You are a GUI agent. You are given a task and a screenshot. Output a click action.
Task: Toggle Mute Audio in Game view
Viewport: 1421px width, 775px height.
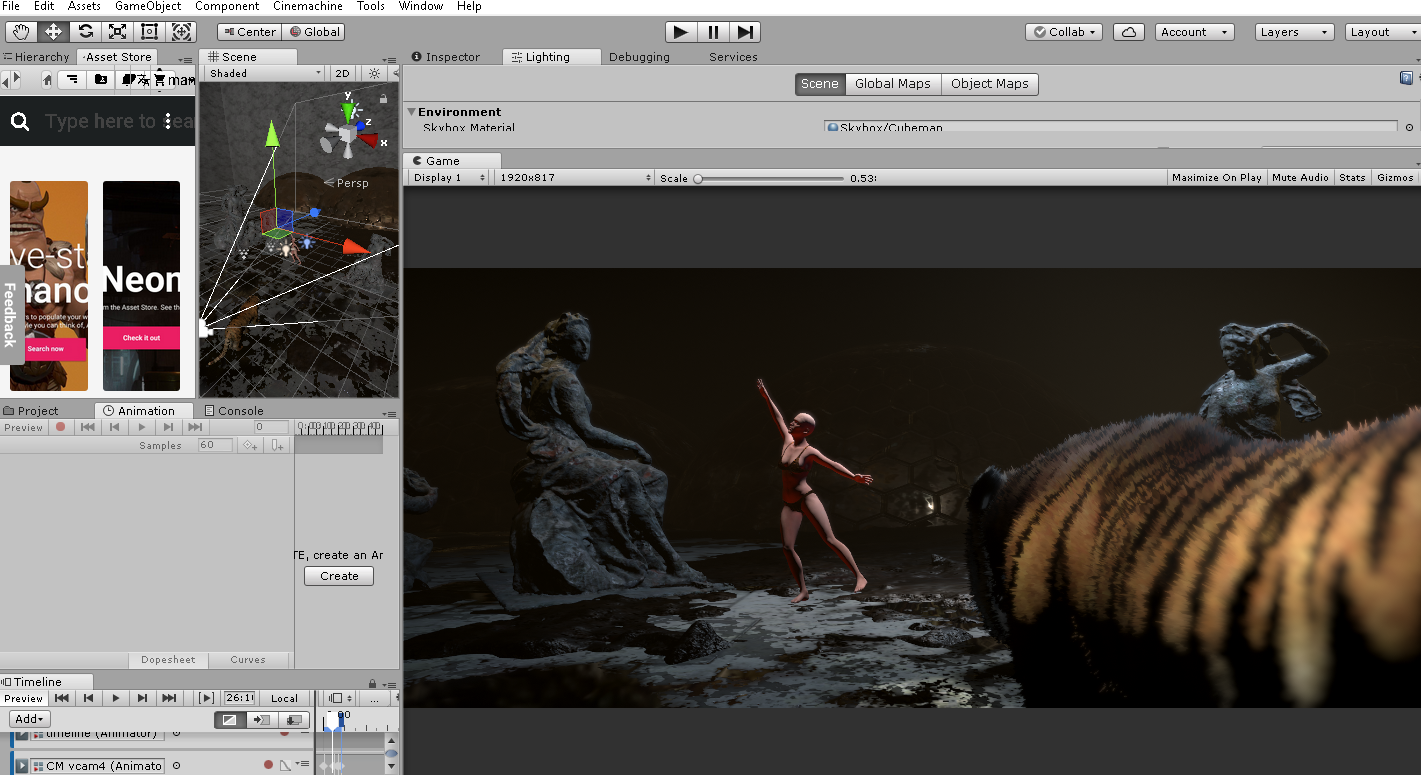tap(1300, 177)
